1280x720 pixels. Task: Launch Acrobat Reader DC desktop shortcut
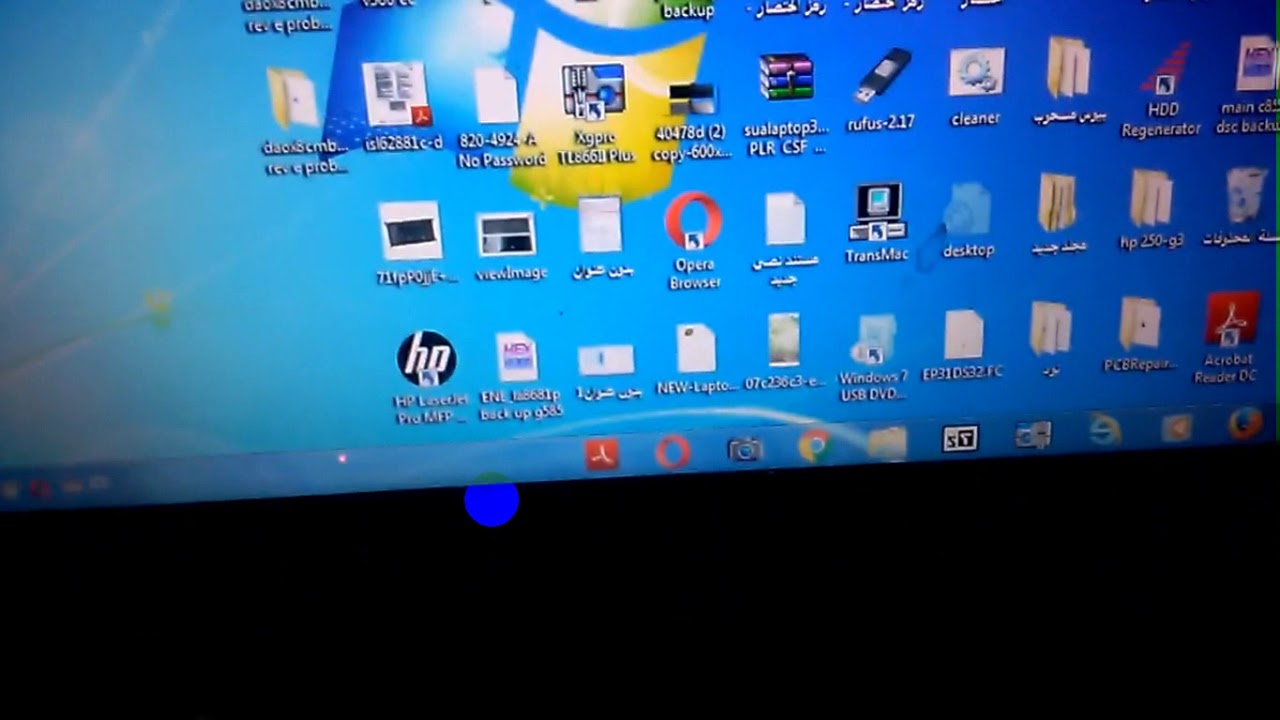click(1231, 319)
